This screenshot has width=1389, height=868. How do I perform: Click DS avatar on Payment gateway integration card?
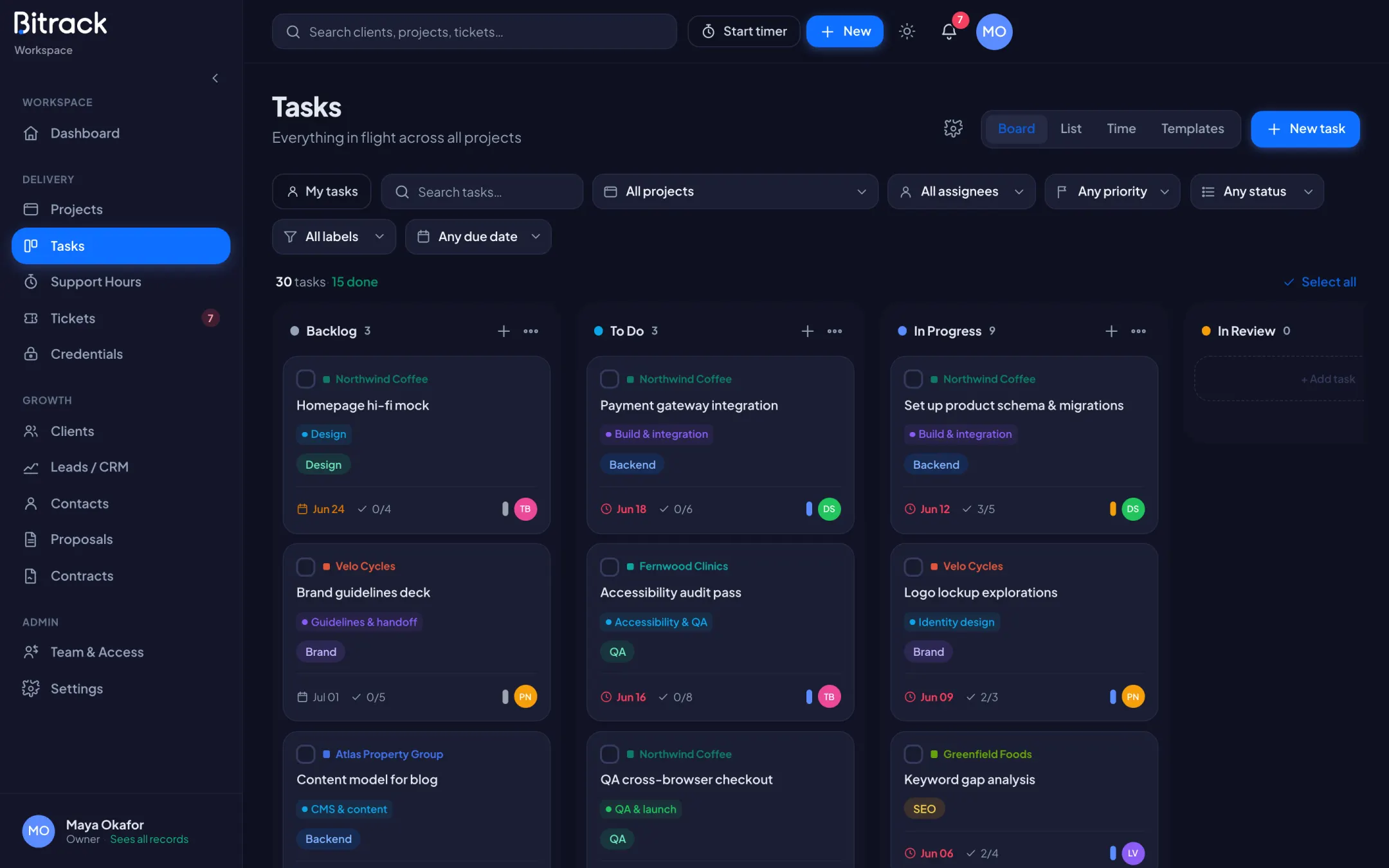click(x=829, y=509)
